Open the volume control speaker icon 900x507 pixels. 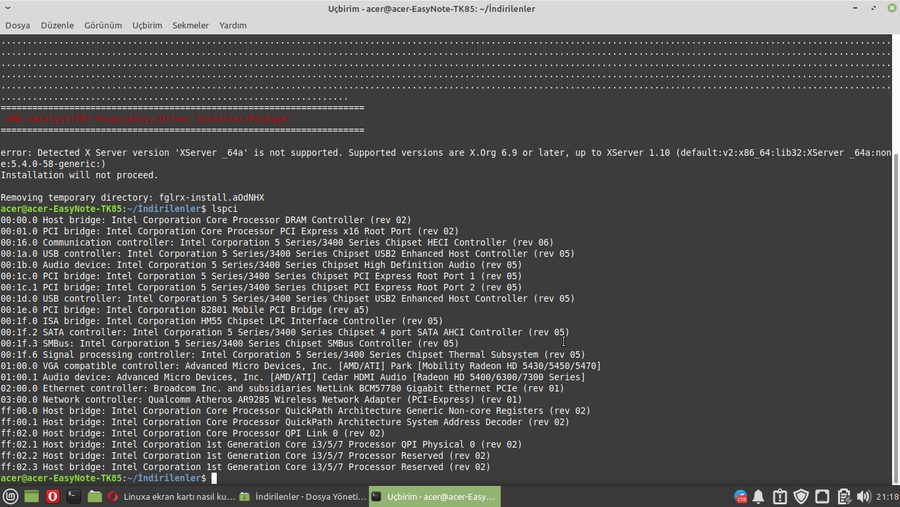[x=863, y=497]
